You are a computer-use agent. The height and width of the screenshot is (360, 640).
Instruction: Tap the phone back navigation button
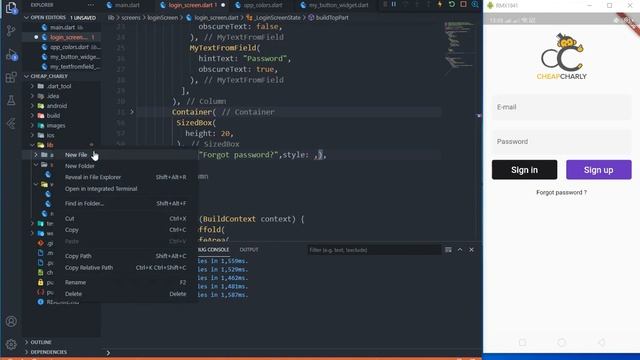click(601, 343)
